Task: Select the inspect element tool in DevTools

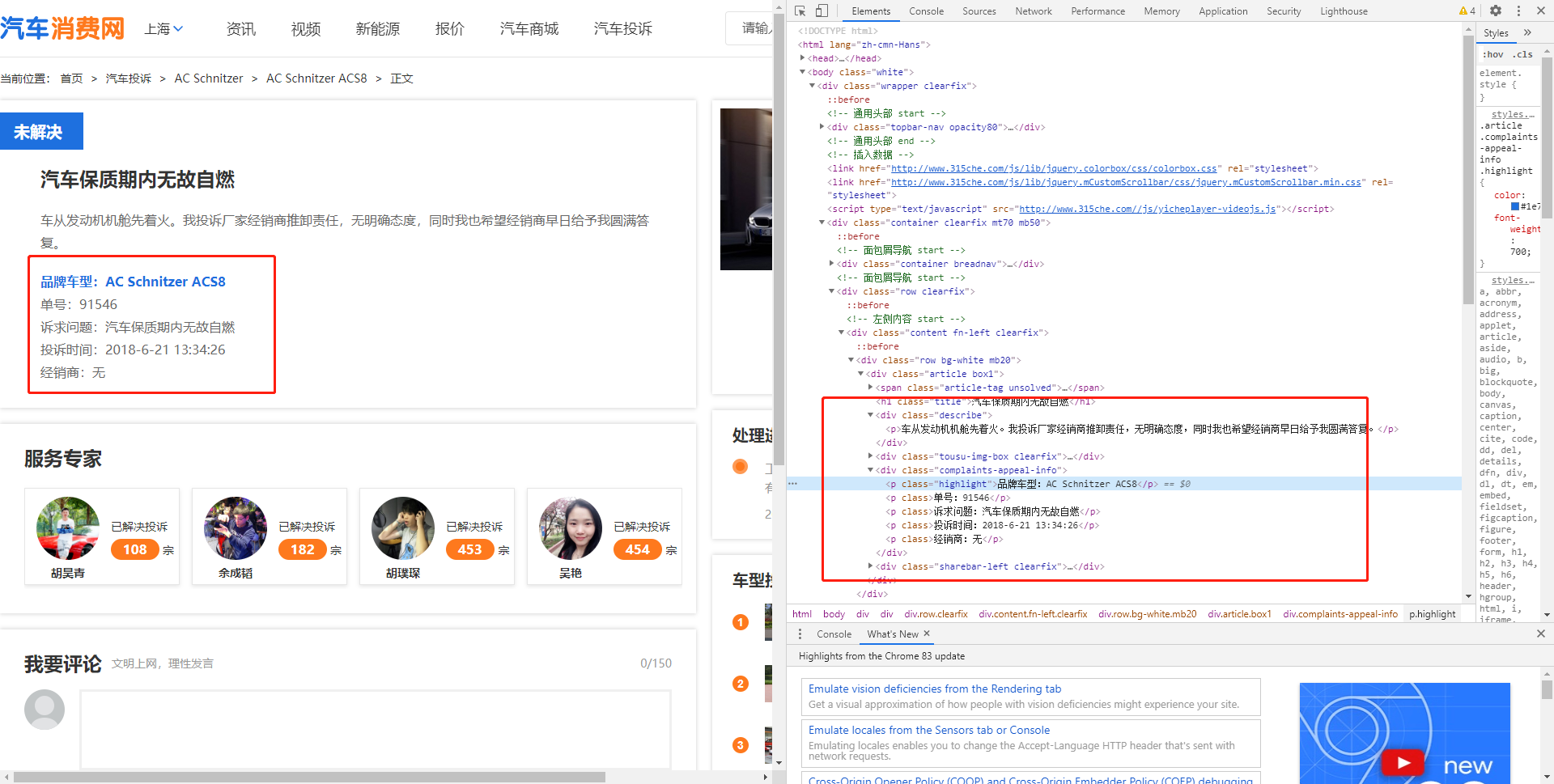Action: (x=800, y=11)
